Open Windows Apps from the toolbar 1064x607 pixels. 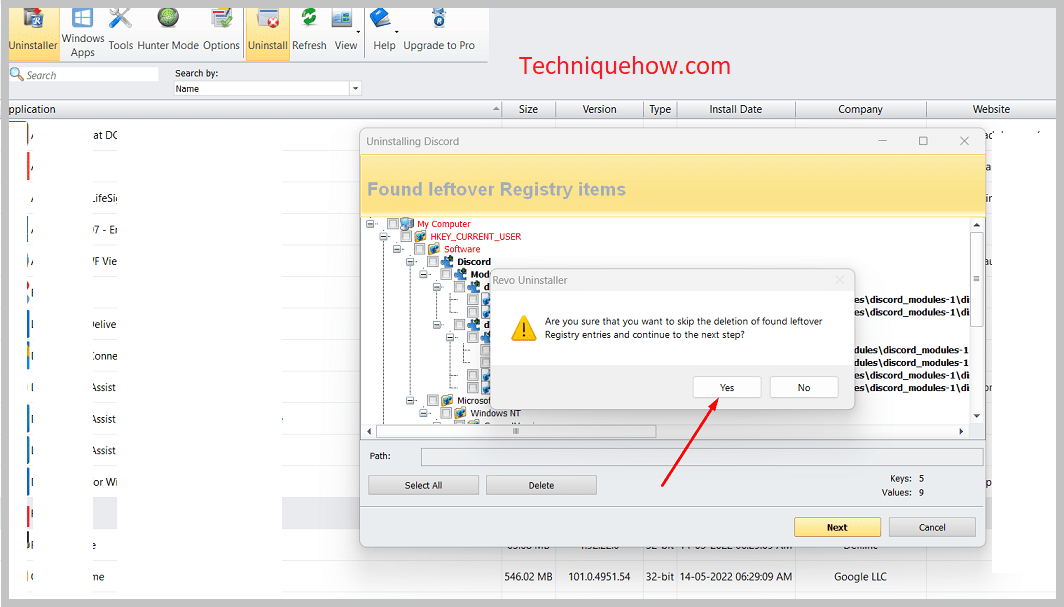[83, 31]
